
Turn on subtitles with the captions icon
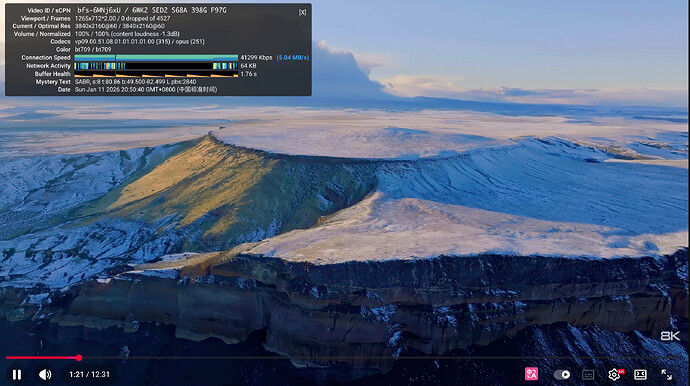[x=588, y=375]
